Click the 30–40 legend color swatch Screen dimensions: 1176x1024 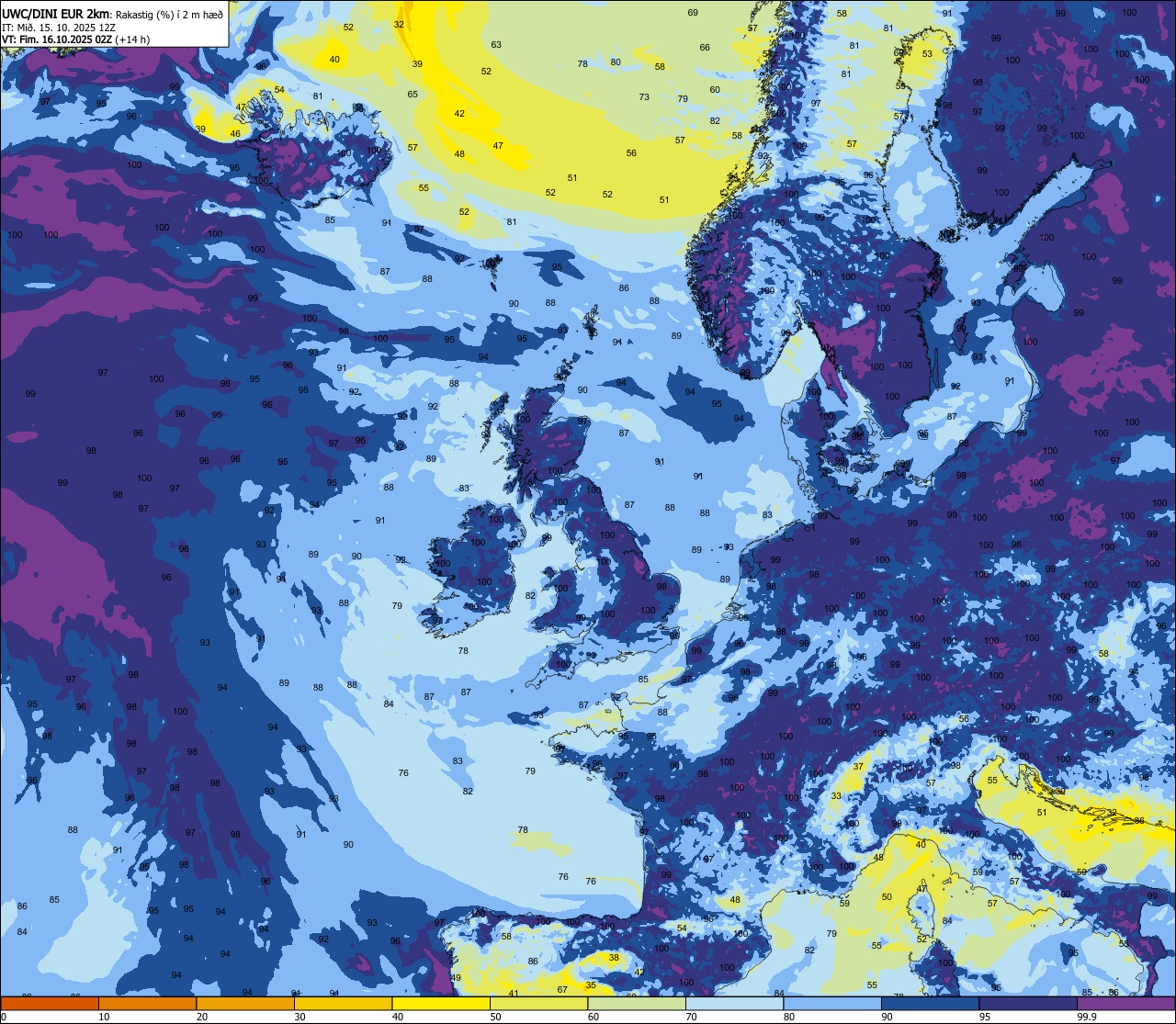343,1003
